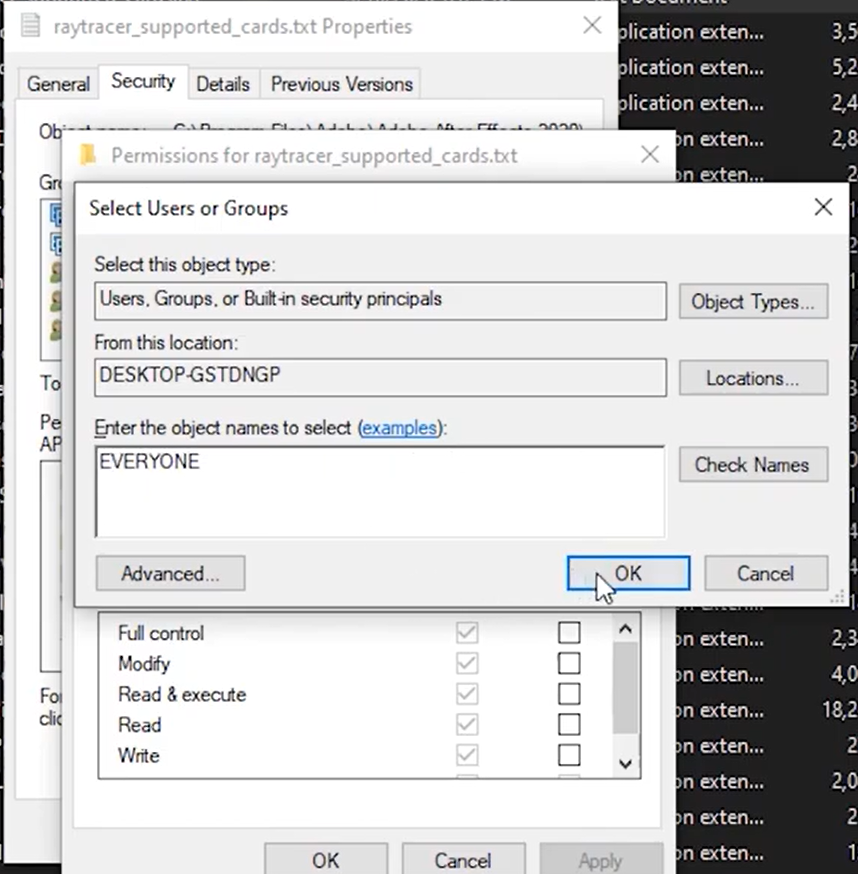The width and height of the screenshot is (858, 874).
Task: Open the Object Types... dialog
Action: pyautogui.click(x=753, y=302)
